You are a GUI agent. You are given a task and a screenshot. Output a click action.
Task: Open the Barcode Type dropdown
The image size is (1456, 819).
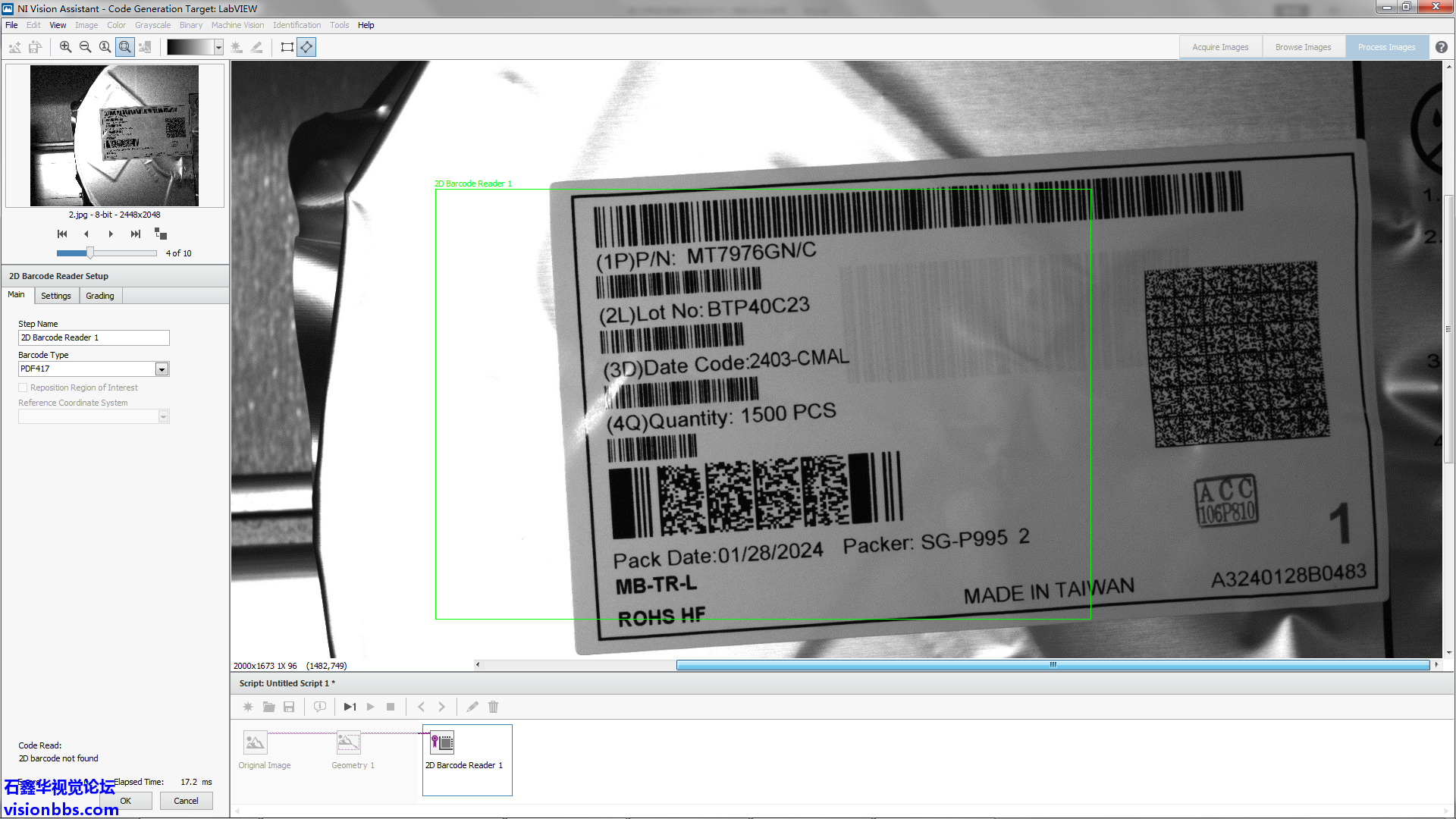[x=162, y=369]
